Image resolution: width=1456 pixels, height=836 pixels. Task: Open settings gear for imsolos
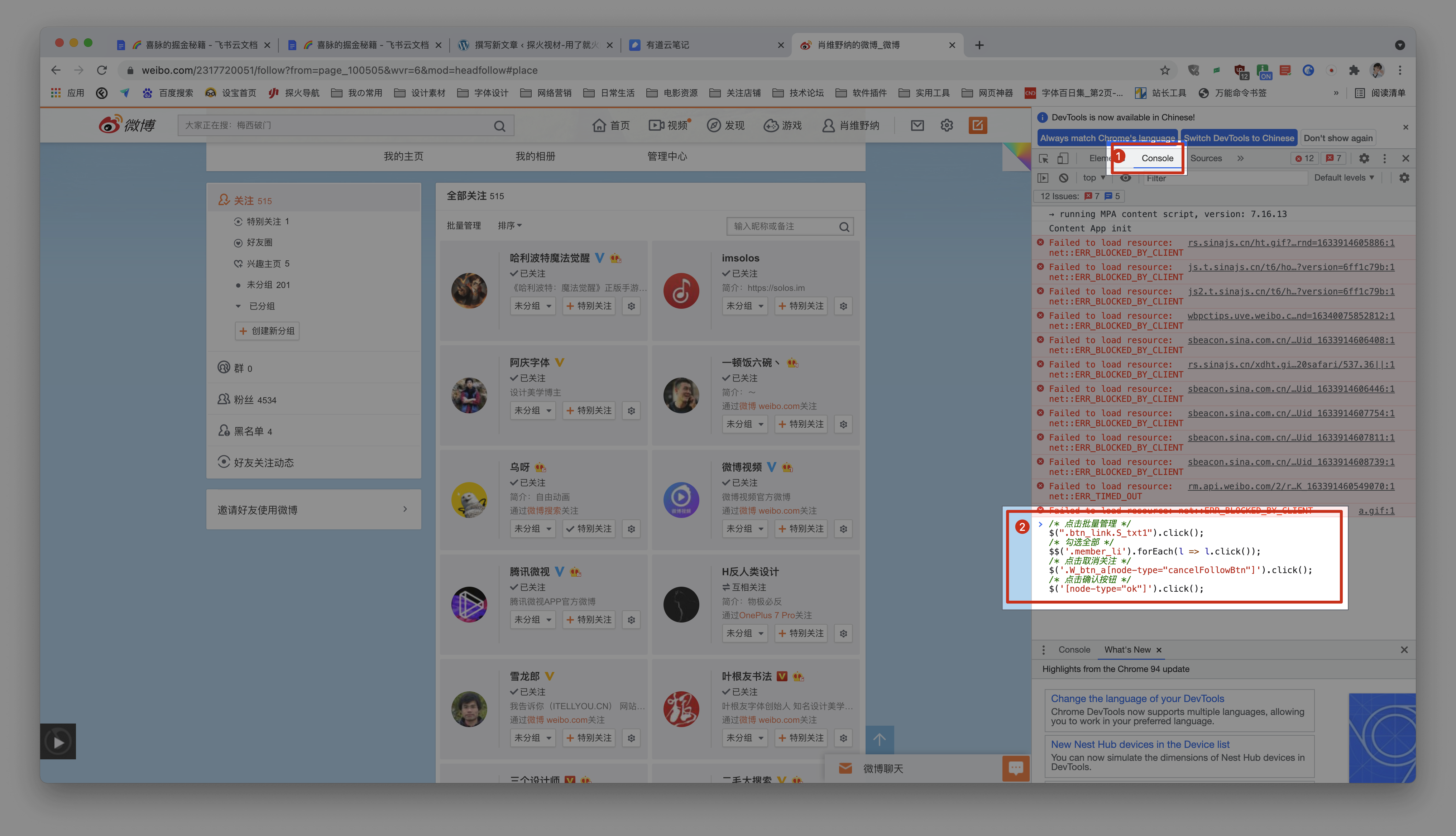click(843, 306)
